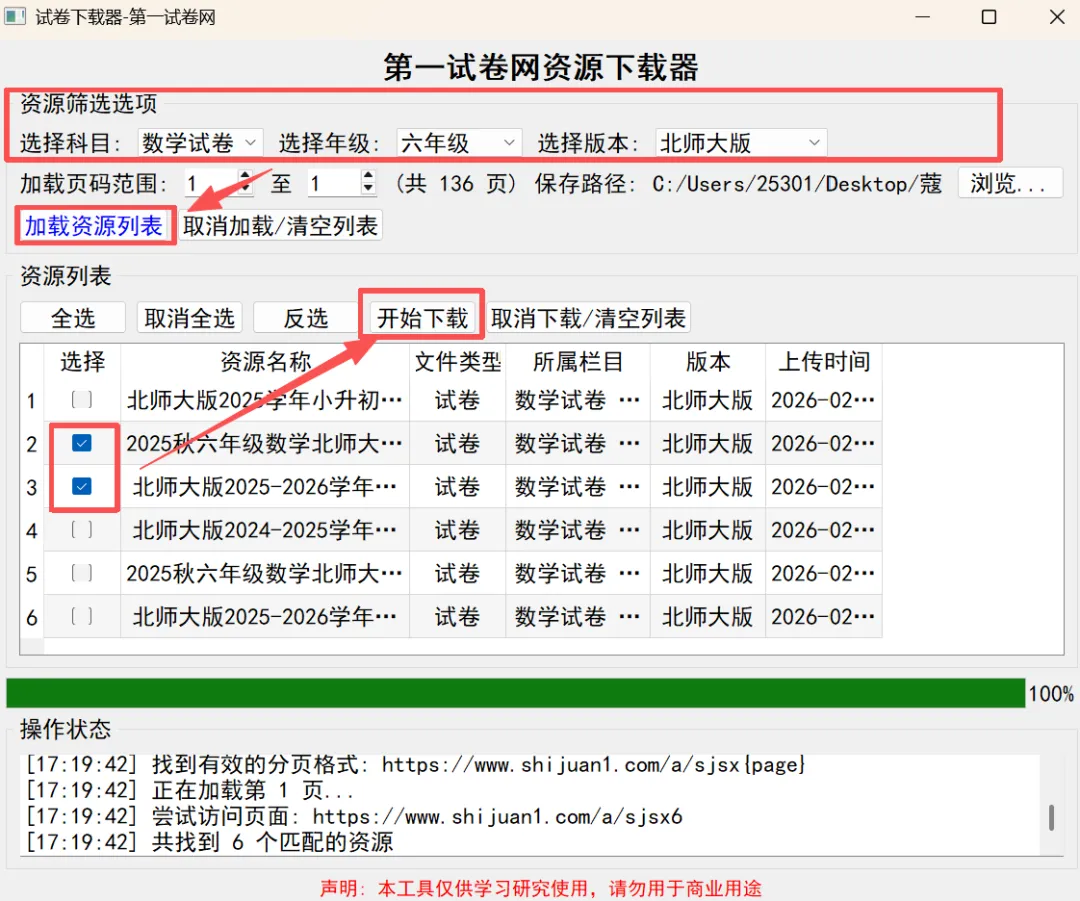Click 试卷 file type cell in row 1
The height and width of the screenshot is (901, 1080).
(457, 400)
